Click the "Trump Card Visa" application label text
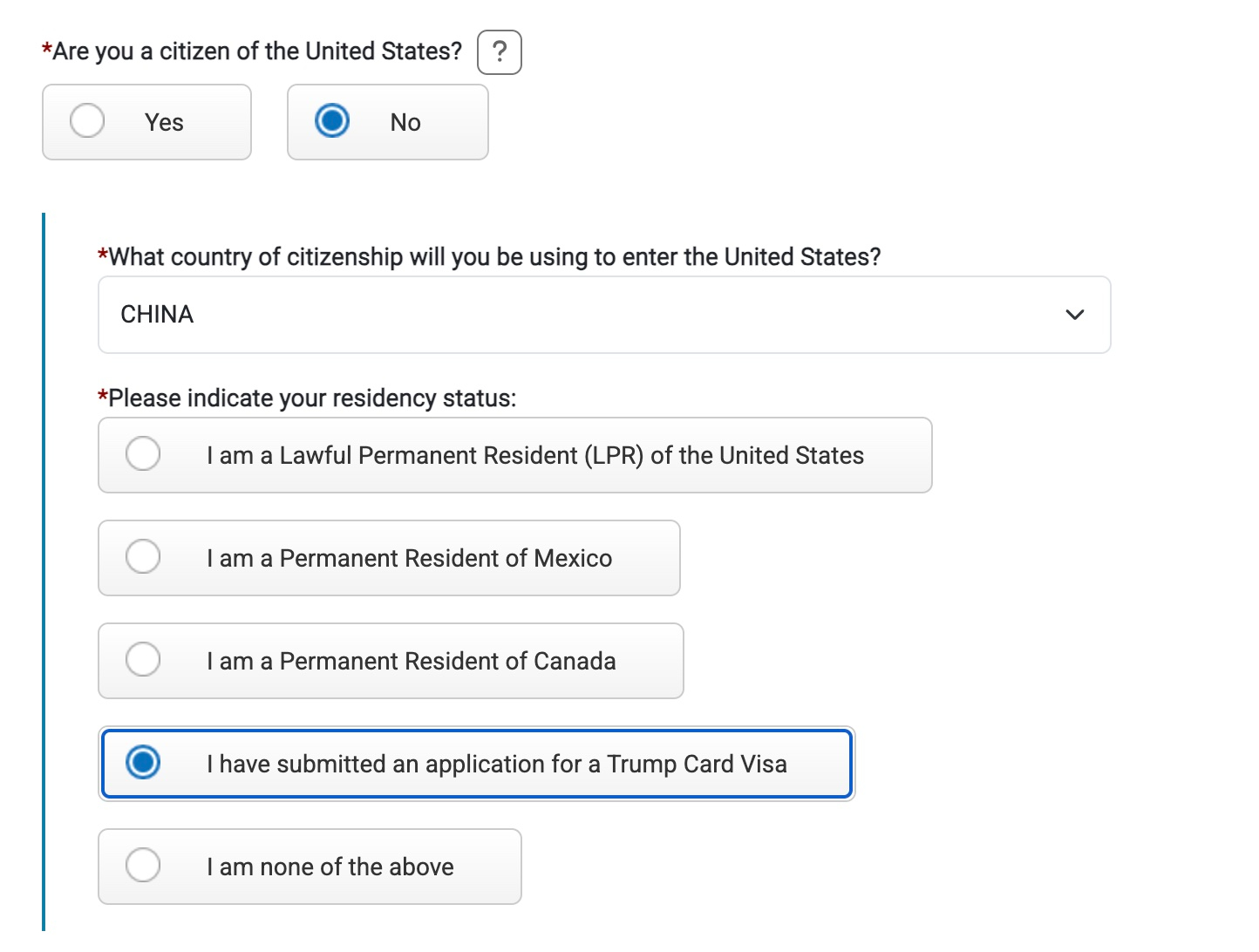 click(x=497, y=765)
